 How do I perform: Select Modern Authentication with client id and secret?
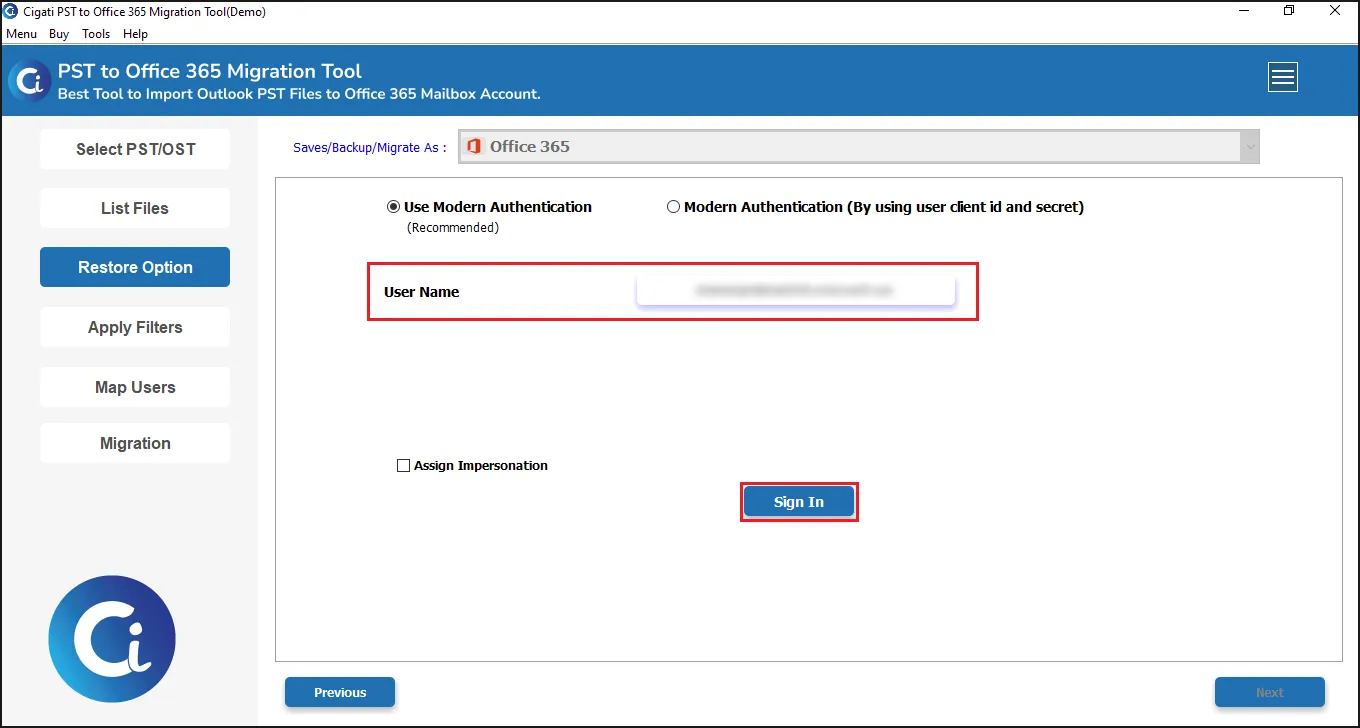pyautogui.click(x=673, y=207)
